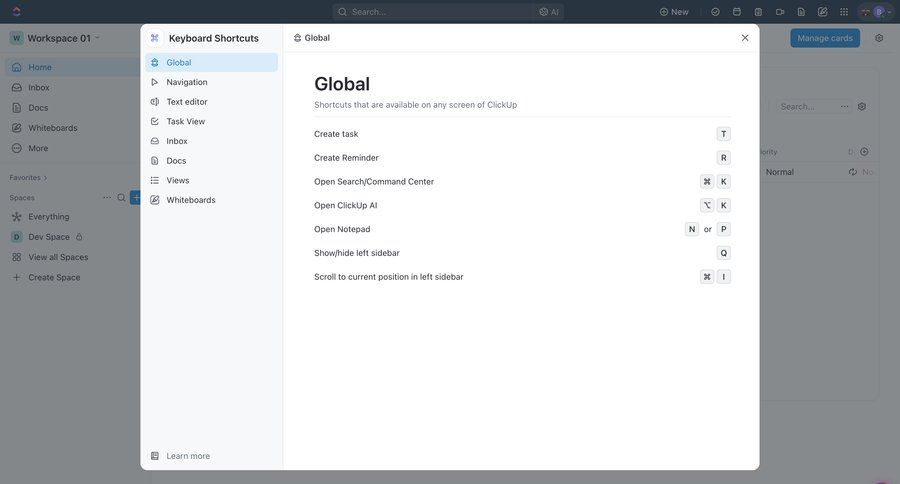
Task: Click the Docs icon in the shortcuts panel
Action: 155,161
